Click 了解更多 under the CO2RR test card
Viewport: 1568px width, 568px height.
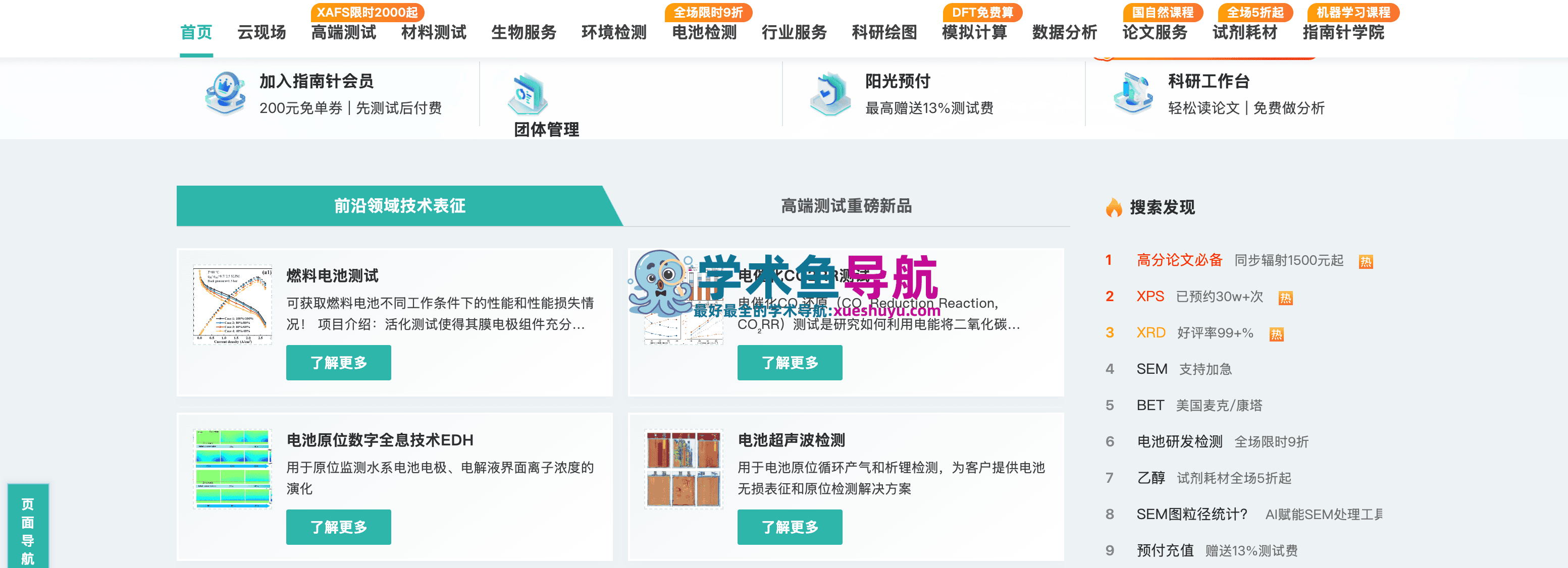click(x=790, y=363)
